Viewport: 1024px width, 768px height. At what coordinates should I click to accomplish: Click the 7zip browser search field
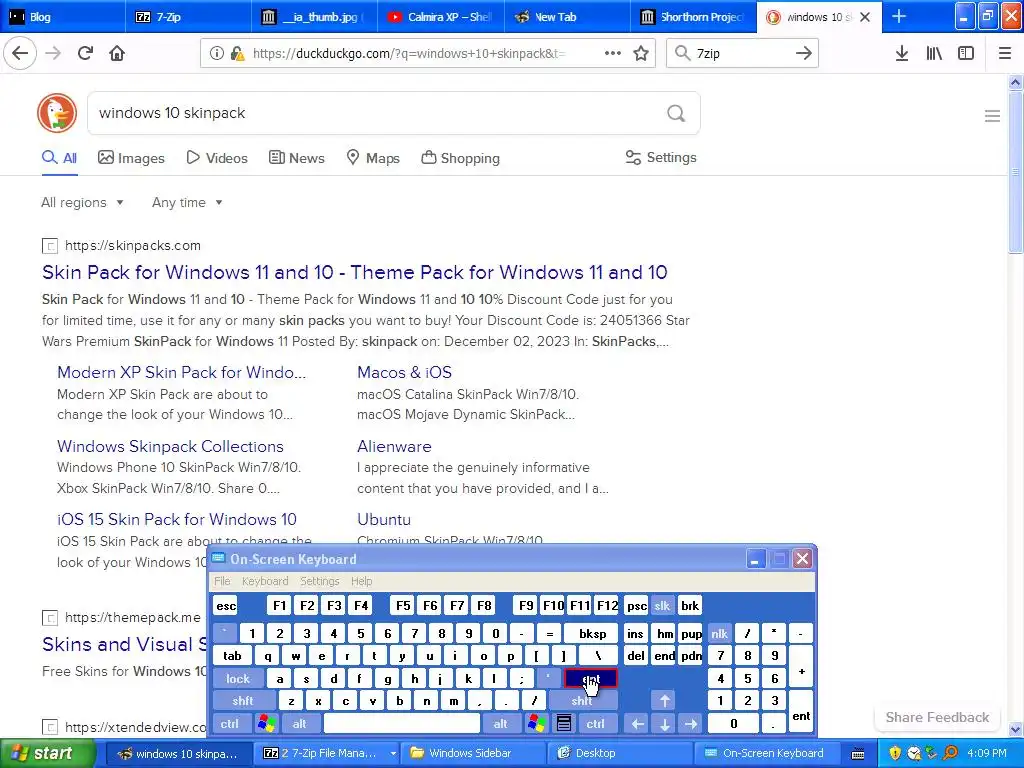(x=741, y=54)
